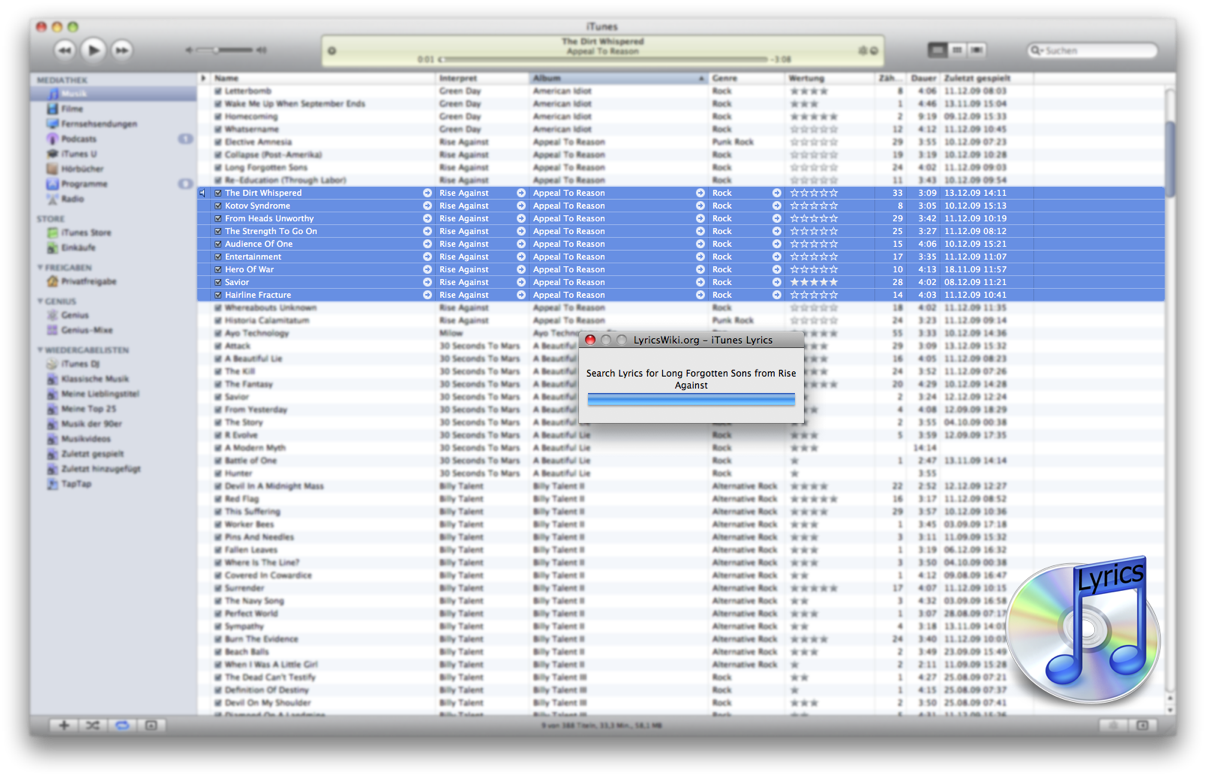Image resolution: width=1206 pixels, height=777 pixels.
Task: Toggle repeat playback
Action: (x=122, y=725)
